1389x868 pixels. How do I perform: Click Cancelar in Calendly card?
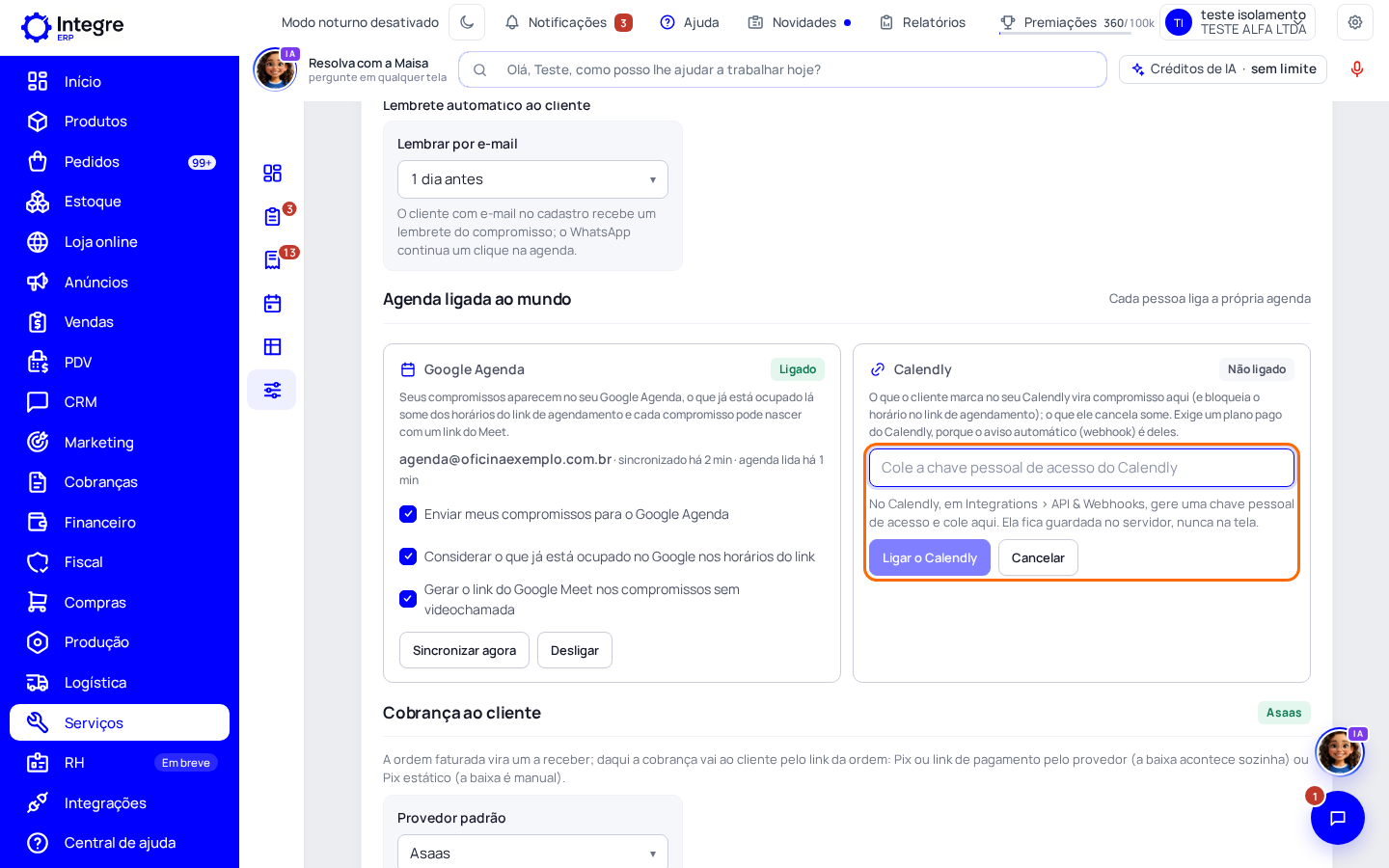click(x=1038, y=557)
